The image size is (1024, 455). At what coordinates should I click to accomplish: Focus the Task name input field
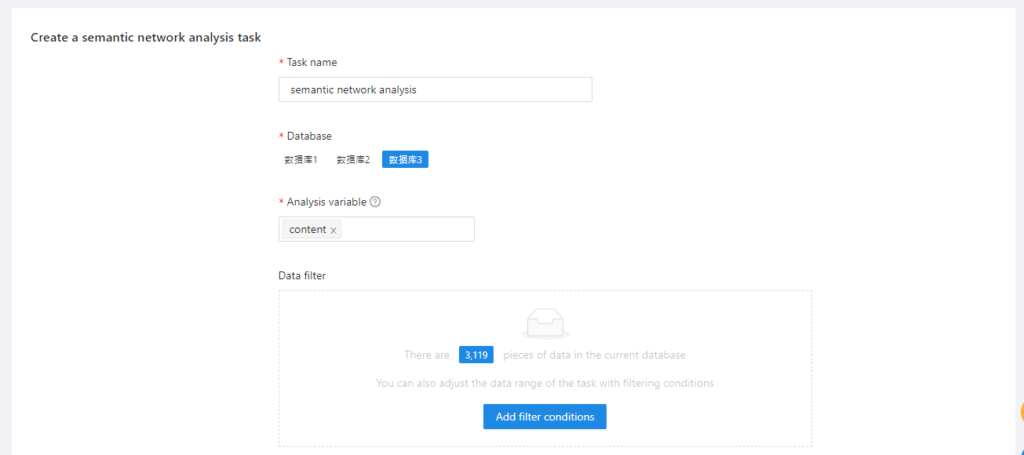pyautogui.click(x=435, y=90)
